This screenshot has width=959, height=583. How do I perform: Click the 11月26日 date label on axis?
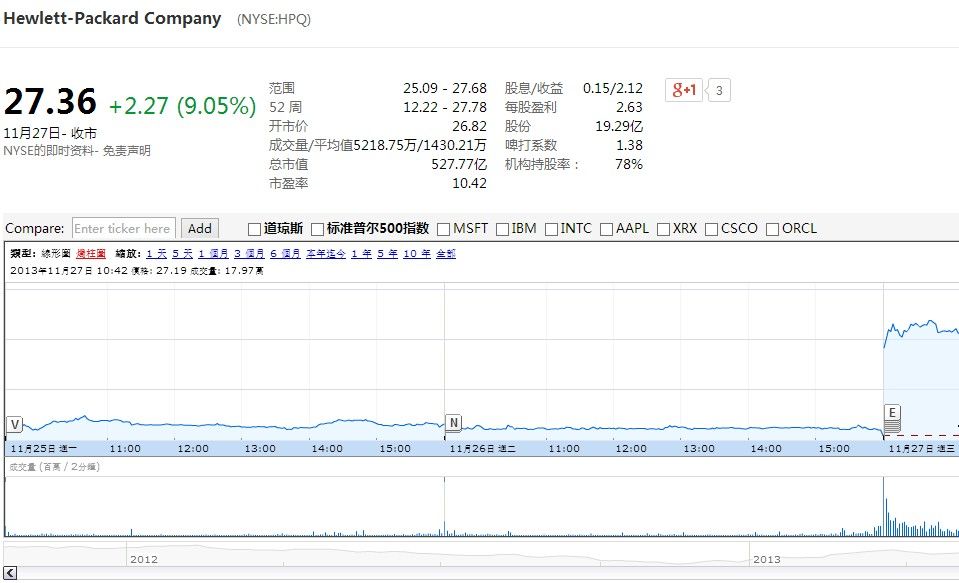(x=482, y=448)
